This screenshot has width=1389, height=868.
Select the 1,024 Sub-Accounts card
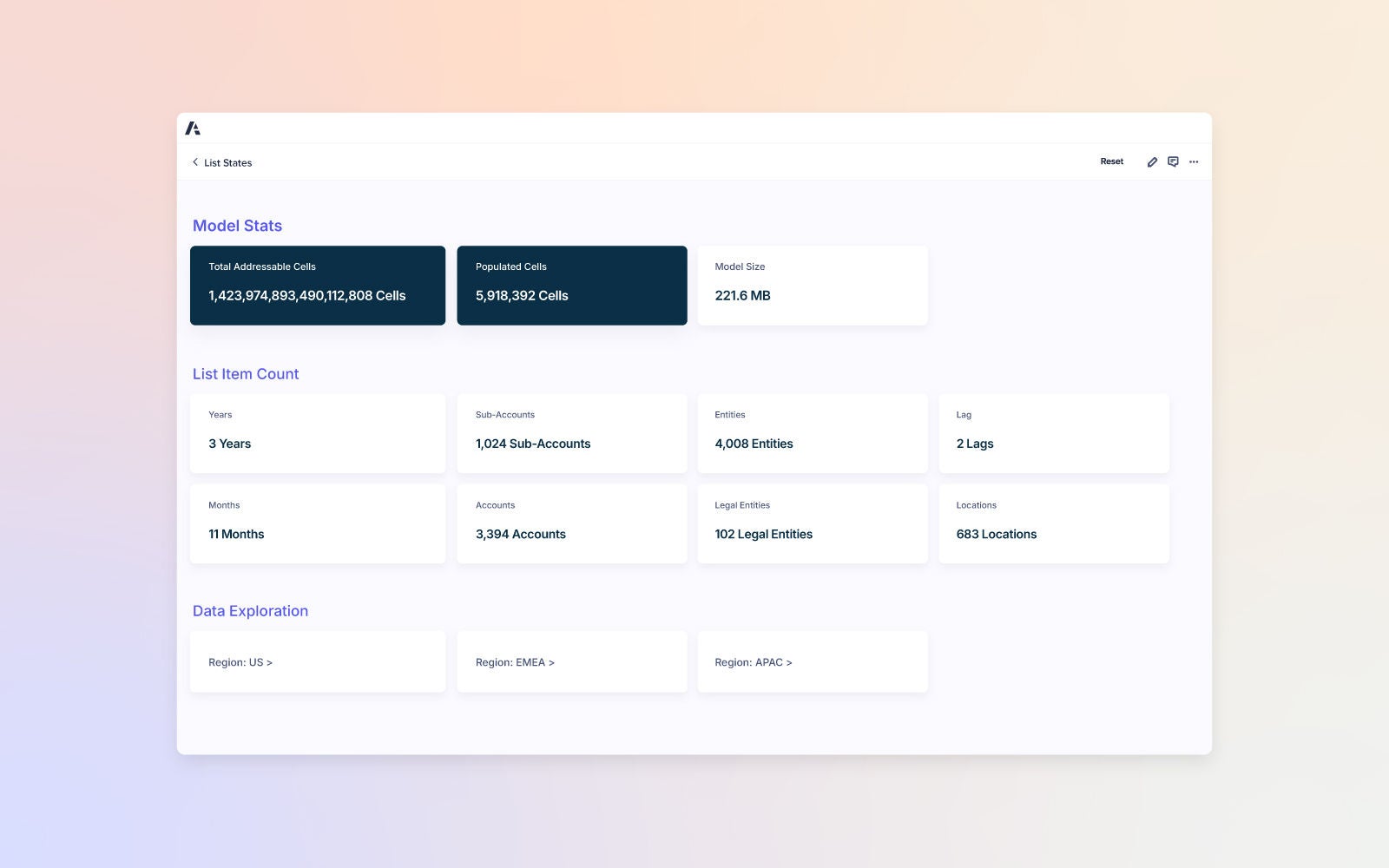(571, 432)
